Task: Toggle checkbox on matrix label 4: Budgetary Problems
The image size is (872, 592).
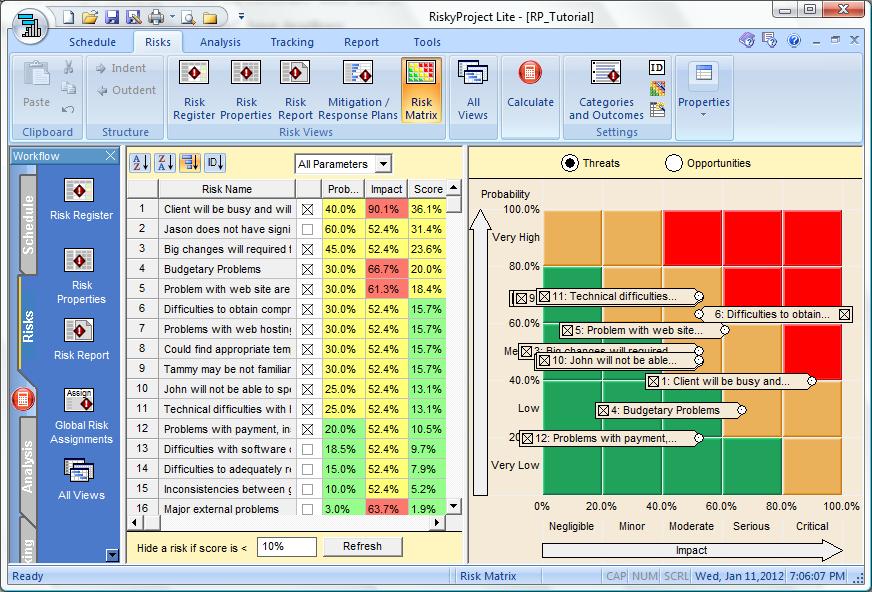Action: click(603, 411)
